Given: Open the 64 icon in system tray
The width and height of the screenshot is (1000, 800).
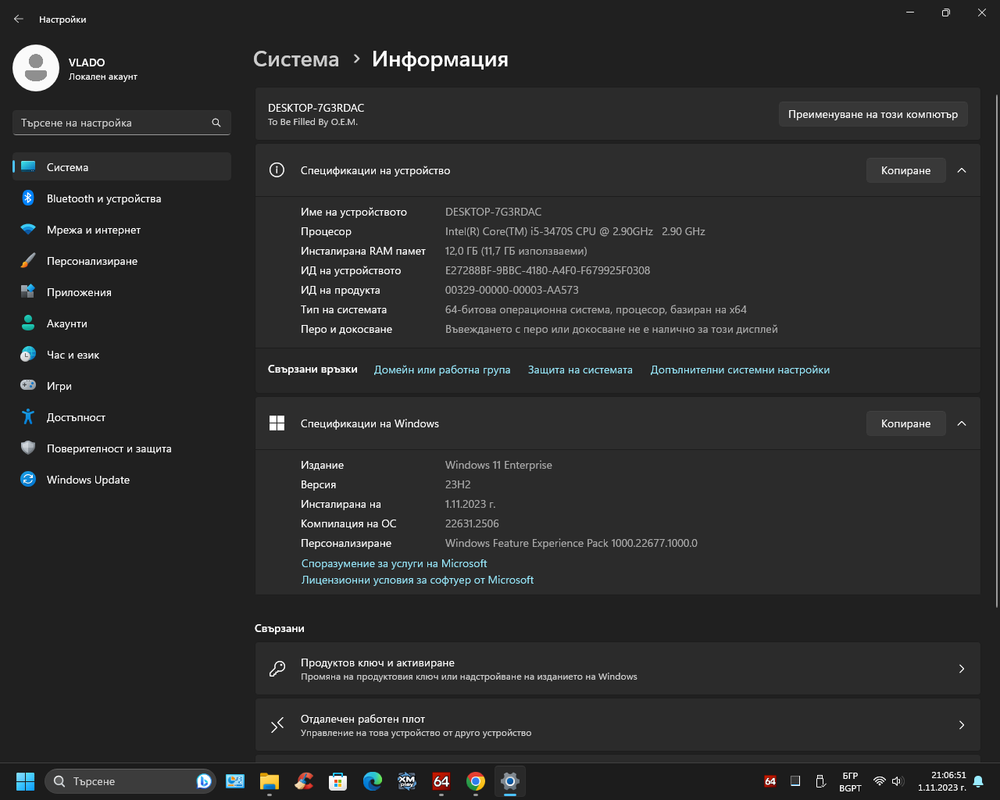Looking at the screenshot, I should [770, 781].
